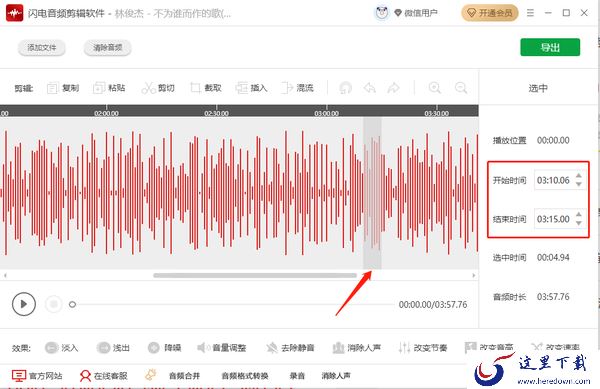Click the restore-all circular arrow icon
Viewport: 600px width, 389px height.
click(x=346, y=88)
